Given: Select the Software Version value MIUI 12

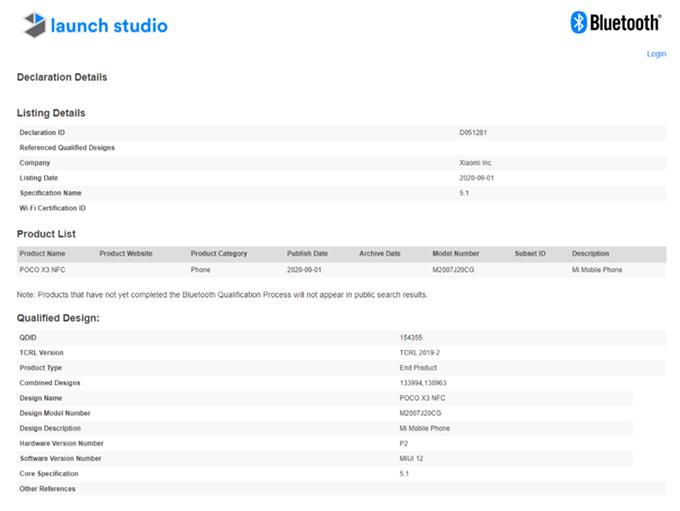Looking at the screenshot, I should click(x=411, y=459).
